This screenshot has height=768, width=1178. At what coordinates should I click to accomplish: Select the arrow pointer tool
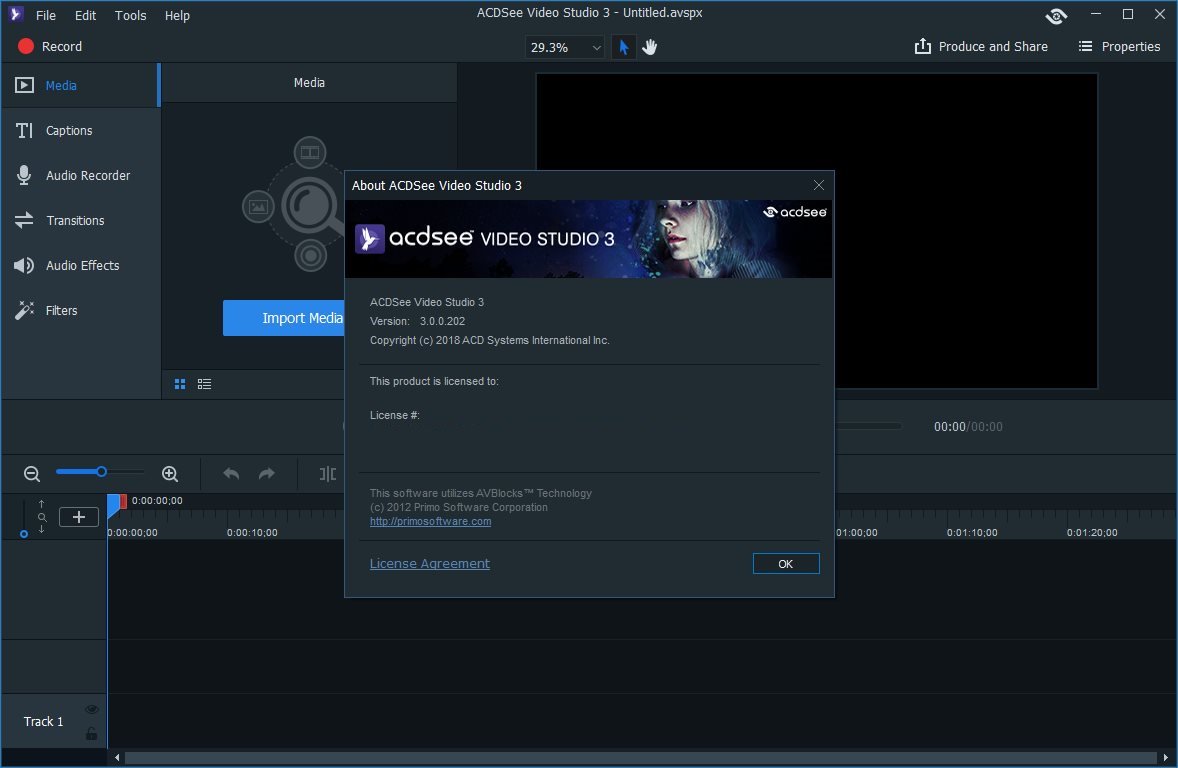623,47
